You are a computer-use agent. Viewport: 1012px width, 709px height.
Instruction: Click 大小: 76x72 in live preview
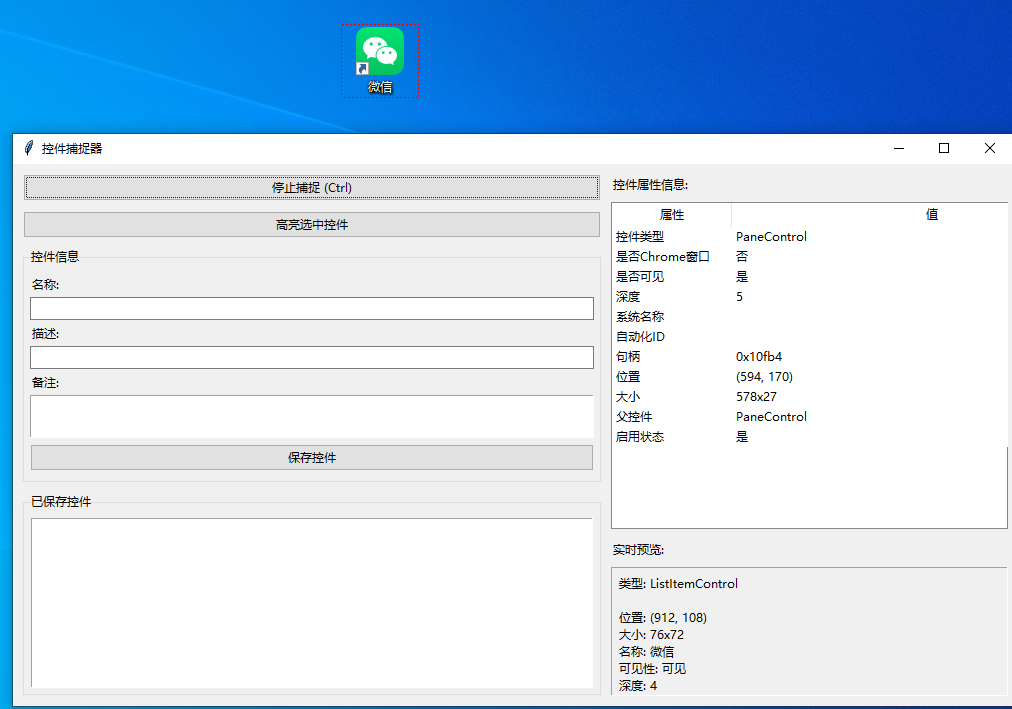click(x=651, y=635)
